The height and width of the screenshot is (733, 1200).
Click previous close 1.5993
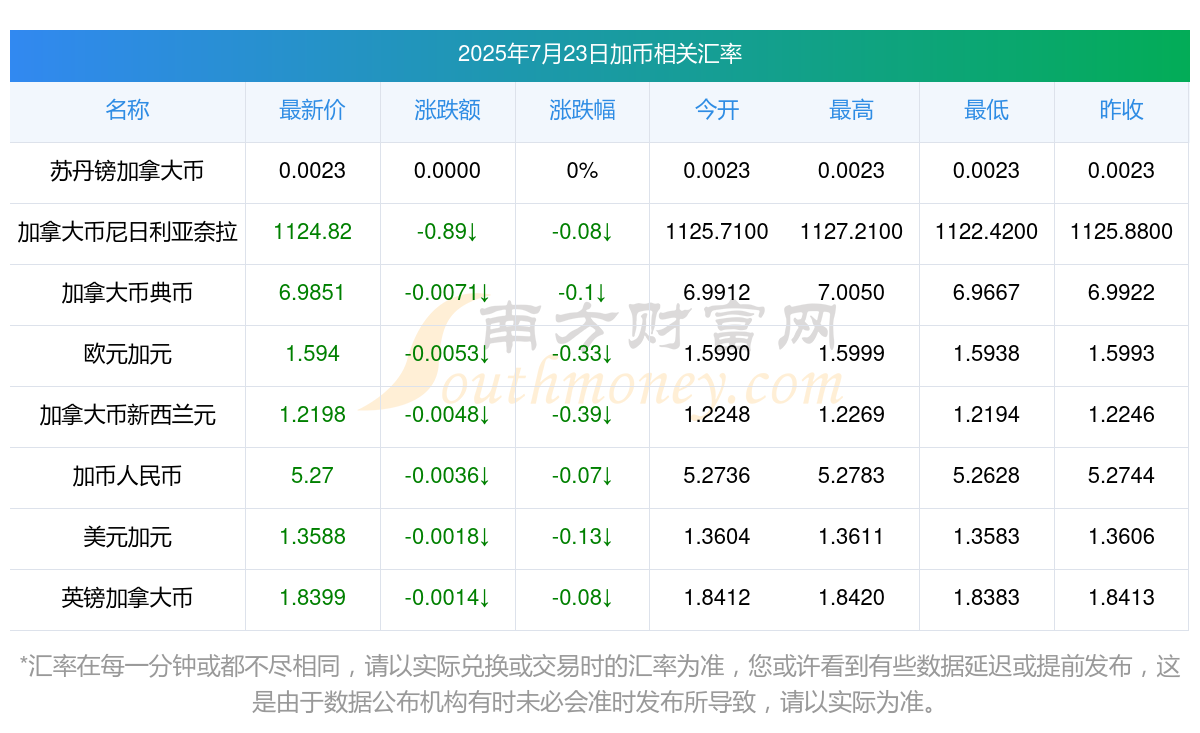(x=1121, y=354)
